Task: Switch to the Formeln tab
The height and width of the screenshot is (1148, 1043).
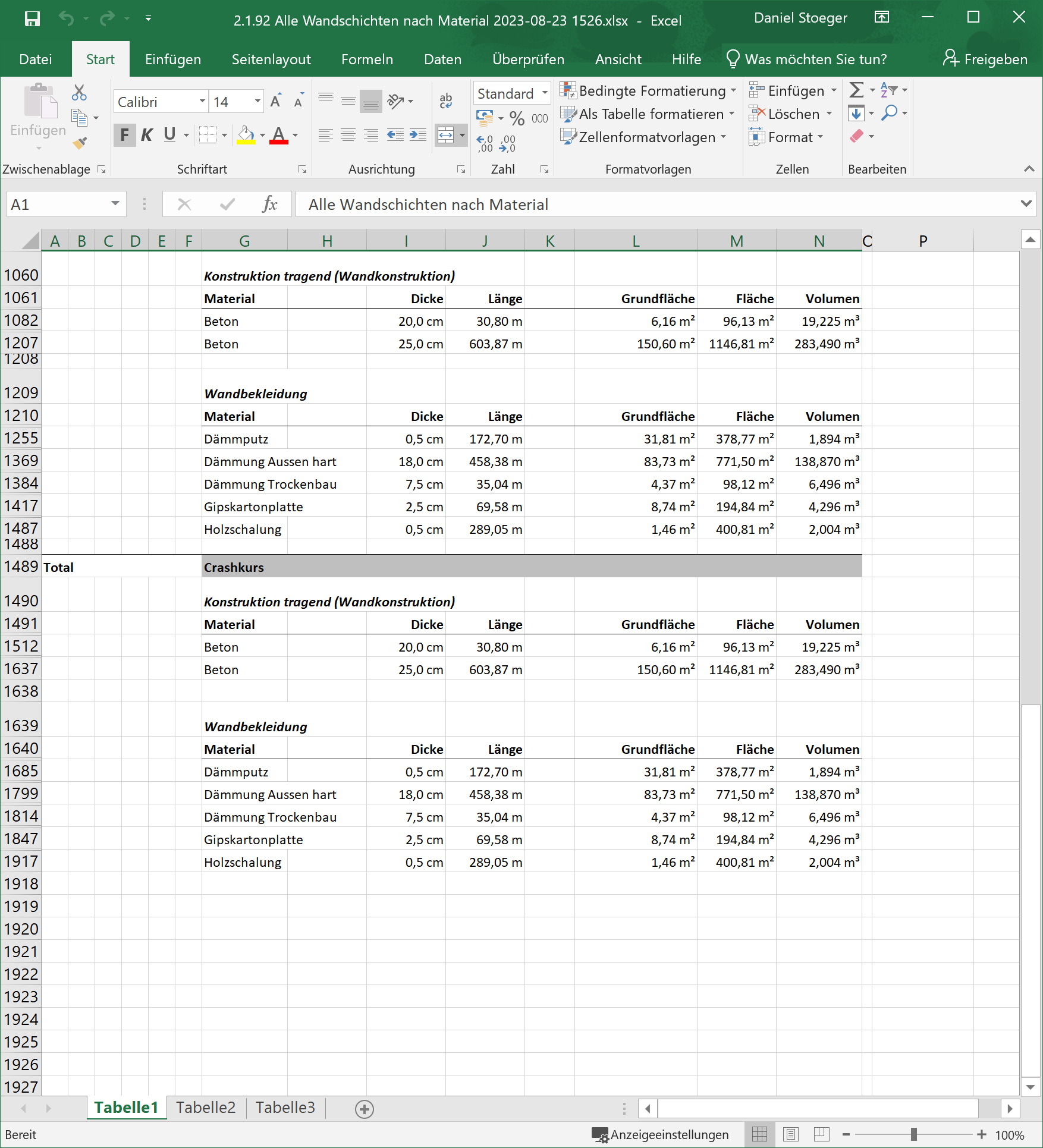Action: click(367, 59)
